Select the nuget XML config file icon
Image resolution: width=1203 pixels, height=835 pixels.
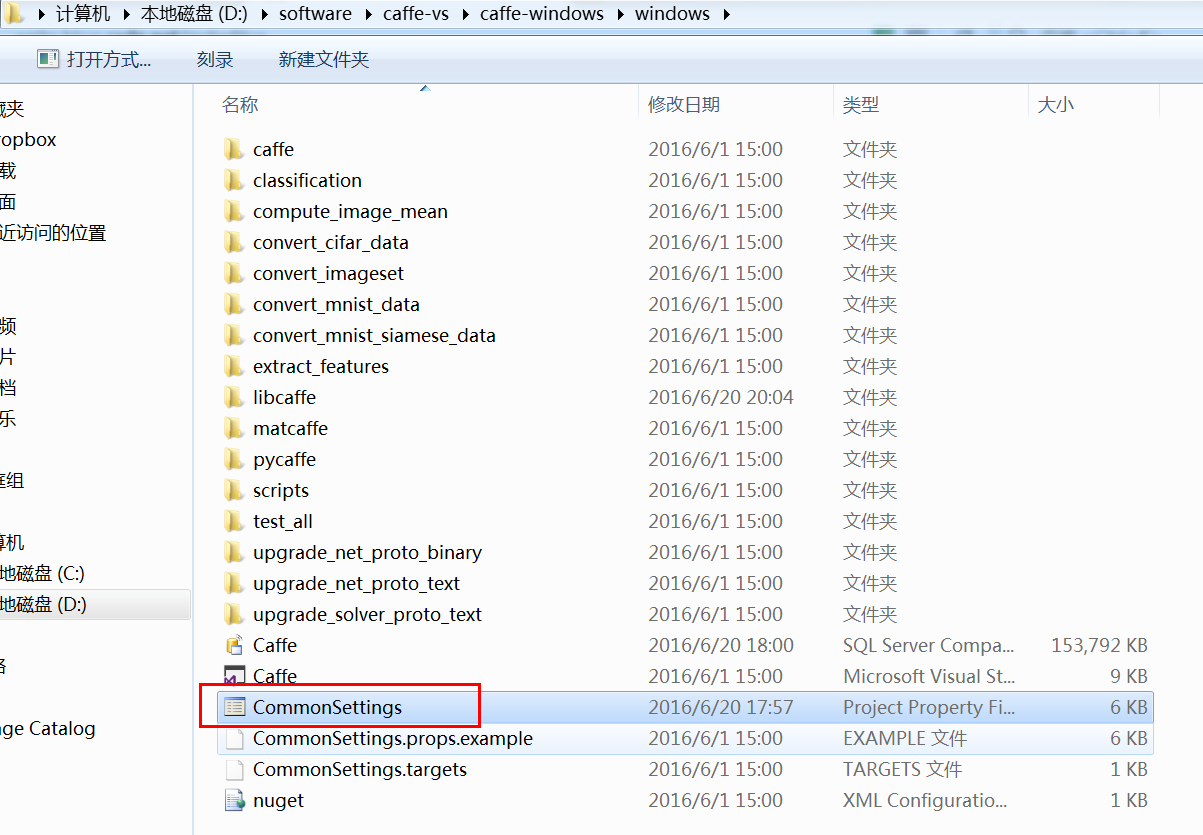coord(234,800)
